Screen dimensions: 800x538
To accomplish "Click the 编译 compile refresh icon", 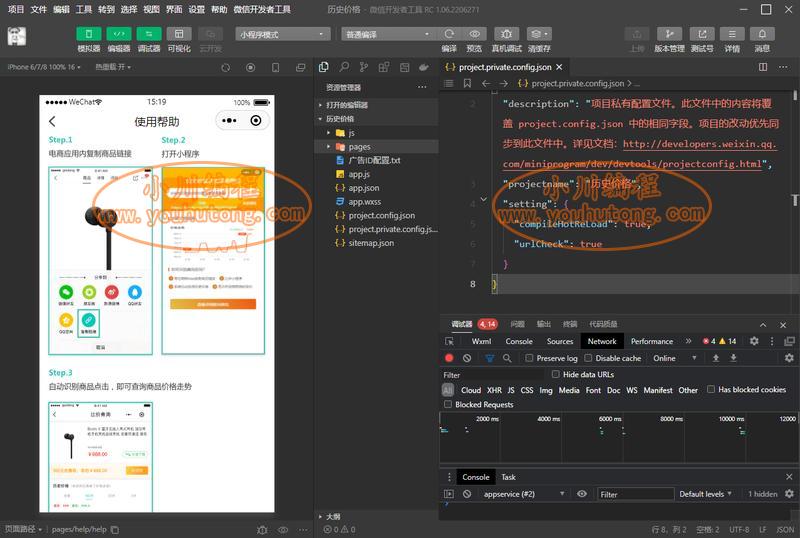I will click(449, 34).
